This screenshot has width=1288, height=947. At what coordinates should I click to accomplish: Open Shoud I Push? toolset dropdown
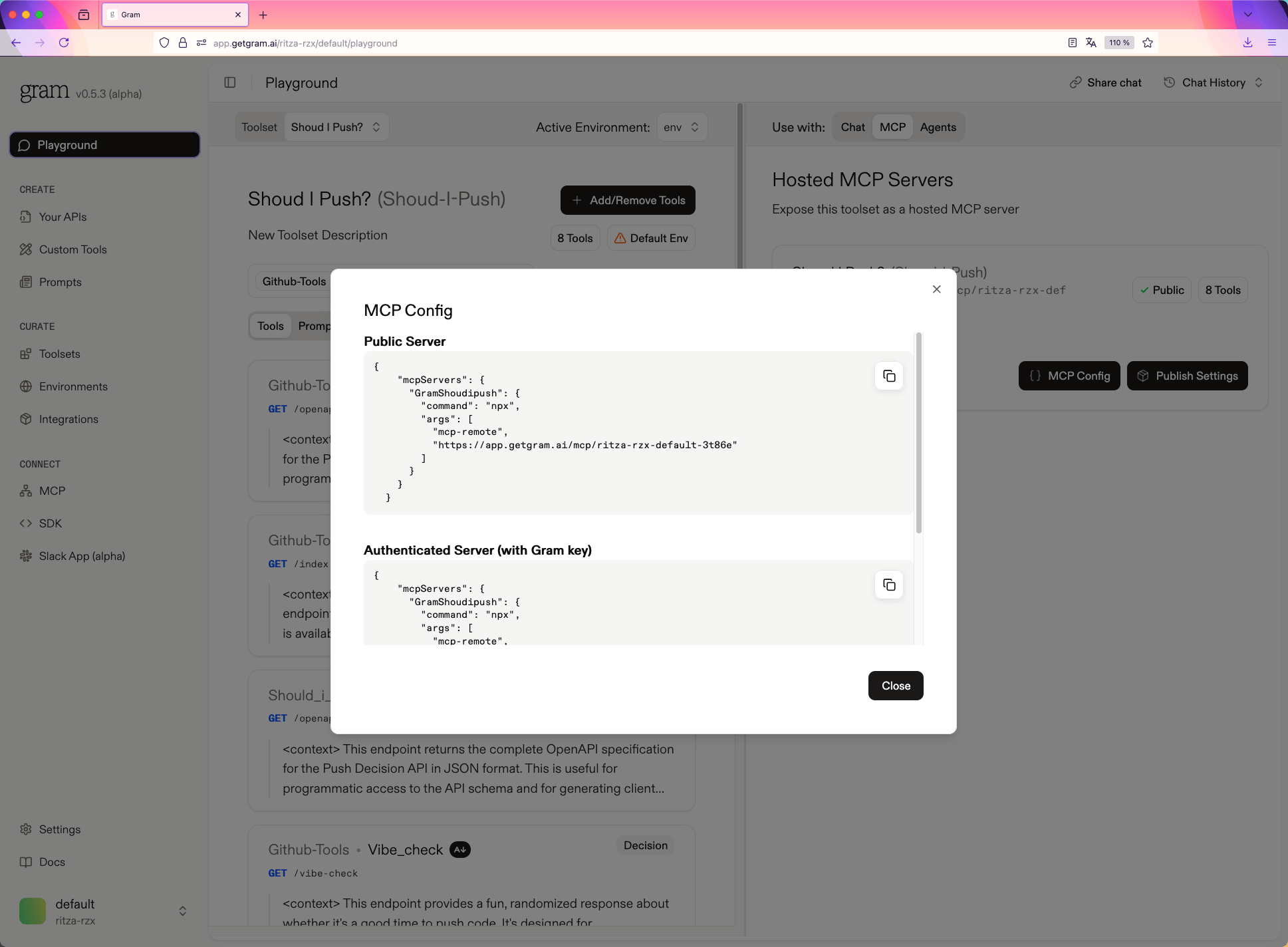[335, 127]
